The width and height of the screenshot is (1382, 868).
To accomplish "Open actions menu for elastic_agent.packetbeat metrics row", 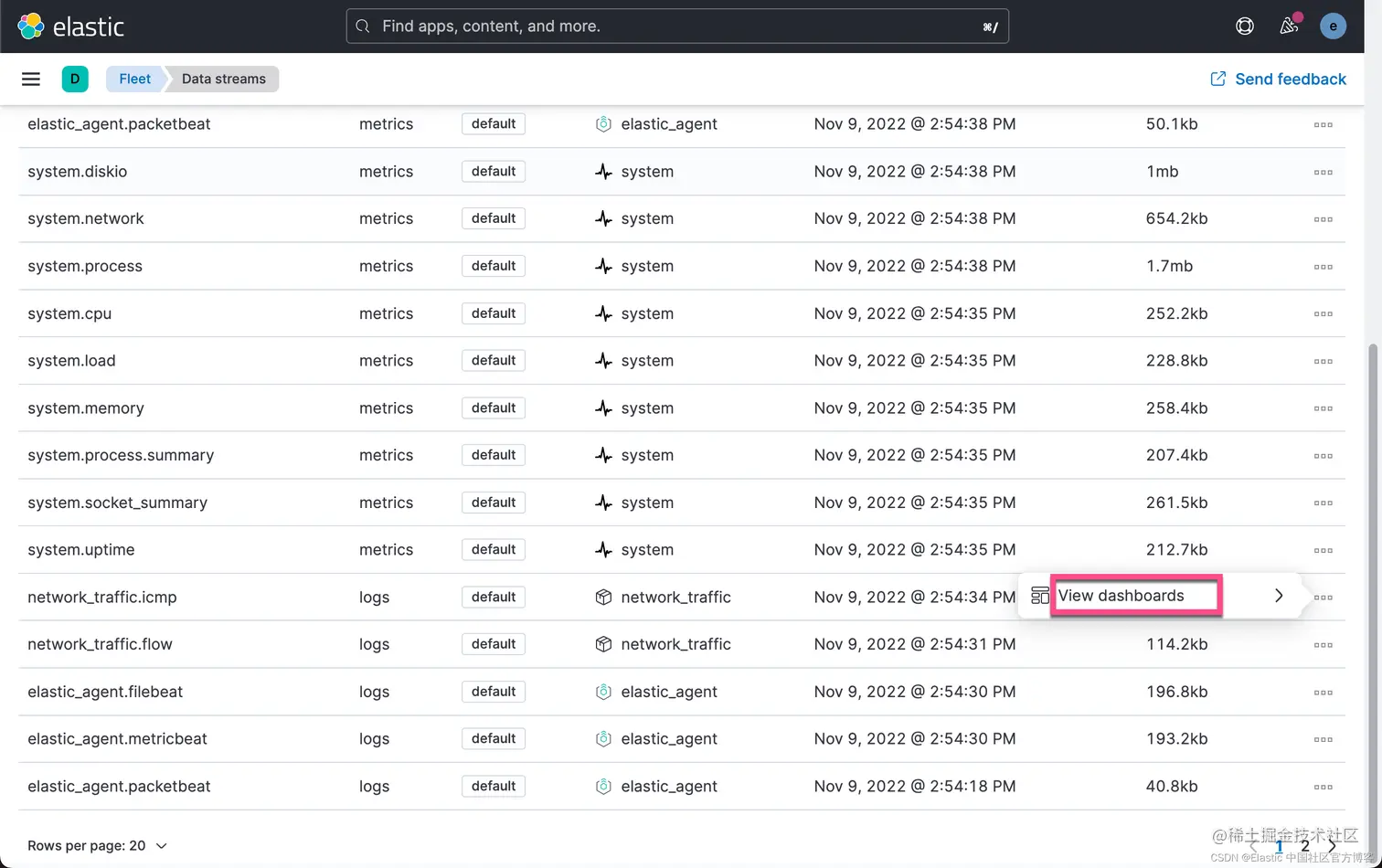I will point(1323,125).
